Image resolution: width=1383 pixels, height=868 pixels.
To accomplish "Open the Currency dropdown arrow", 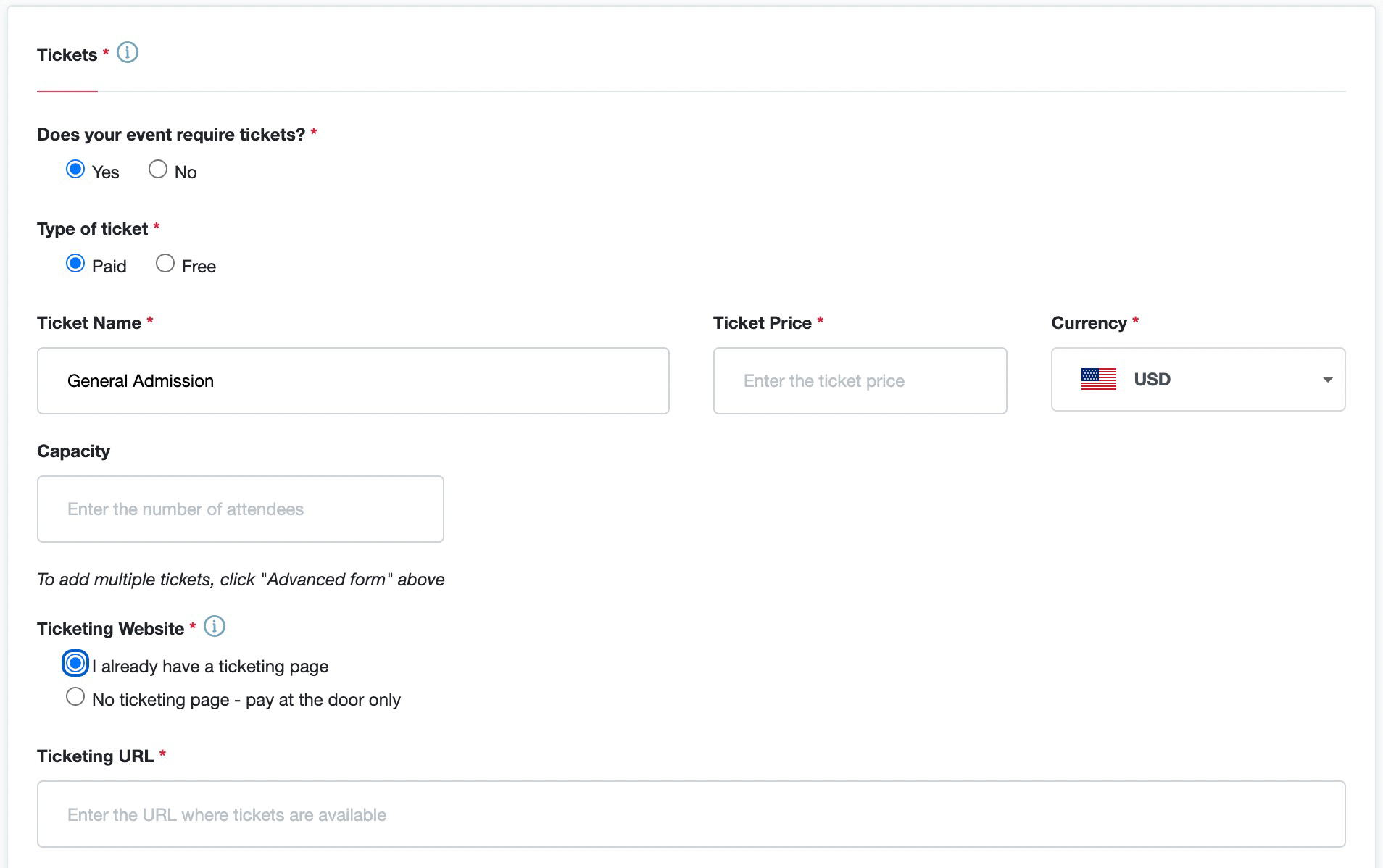I will tap(1327, 380).
